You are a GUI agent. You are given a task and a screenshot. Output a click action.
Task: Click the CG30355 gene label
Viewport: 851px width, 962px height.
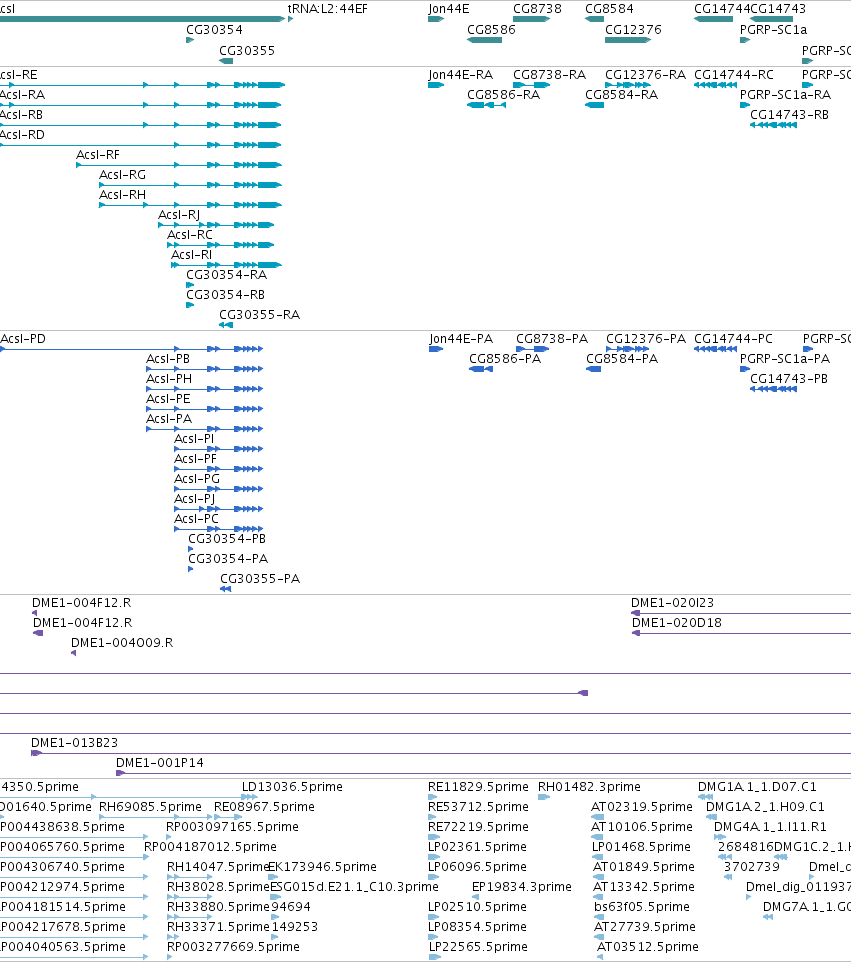click(247, 51)
